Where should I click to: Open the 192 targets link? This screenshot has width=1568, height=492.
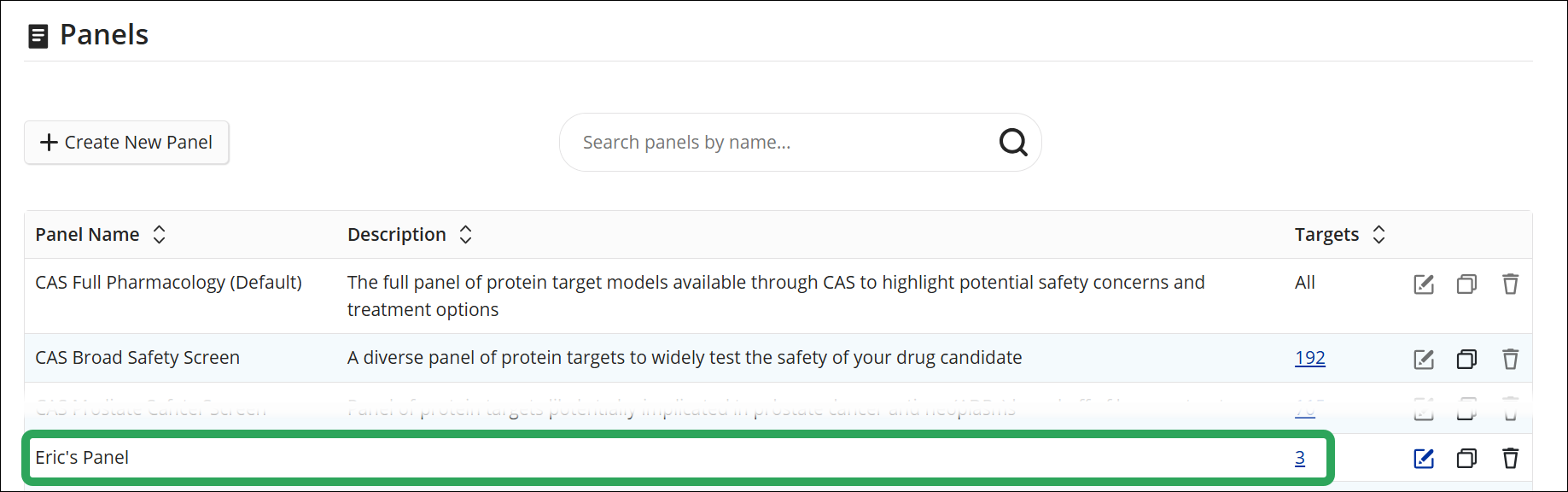pyautogui.click(x=1309, y=358)
